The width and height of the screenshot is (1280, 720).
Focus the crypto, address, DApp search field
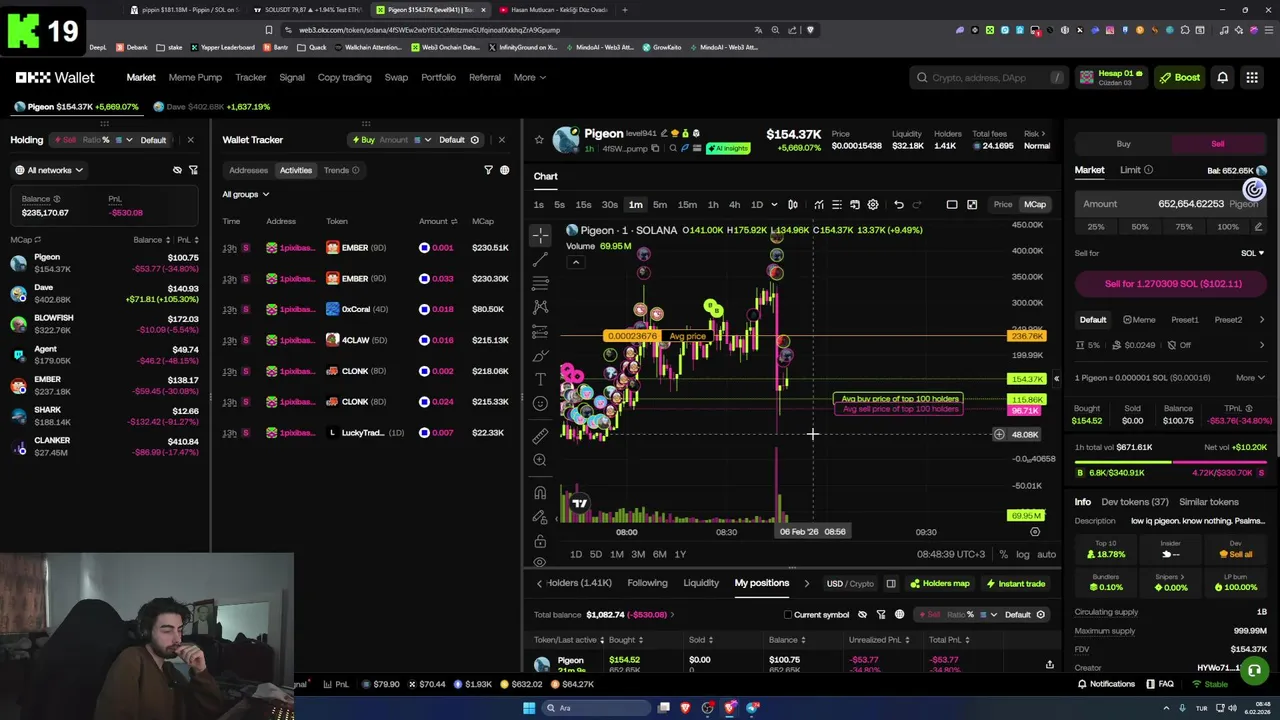tap(990, 77)
